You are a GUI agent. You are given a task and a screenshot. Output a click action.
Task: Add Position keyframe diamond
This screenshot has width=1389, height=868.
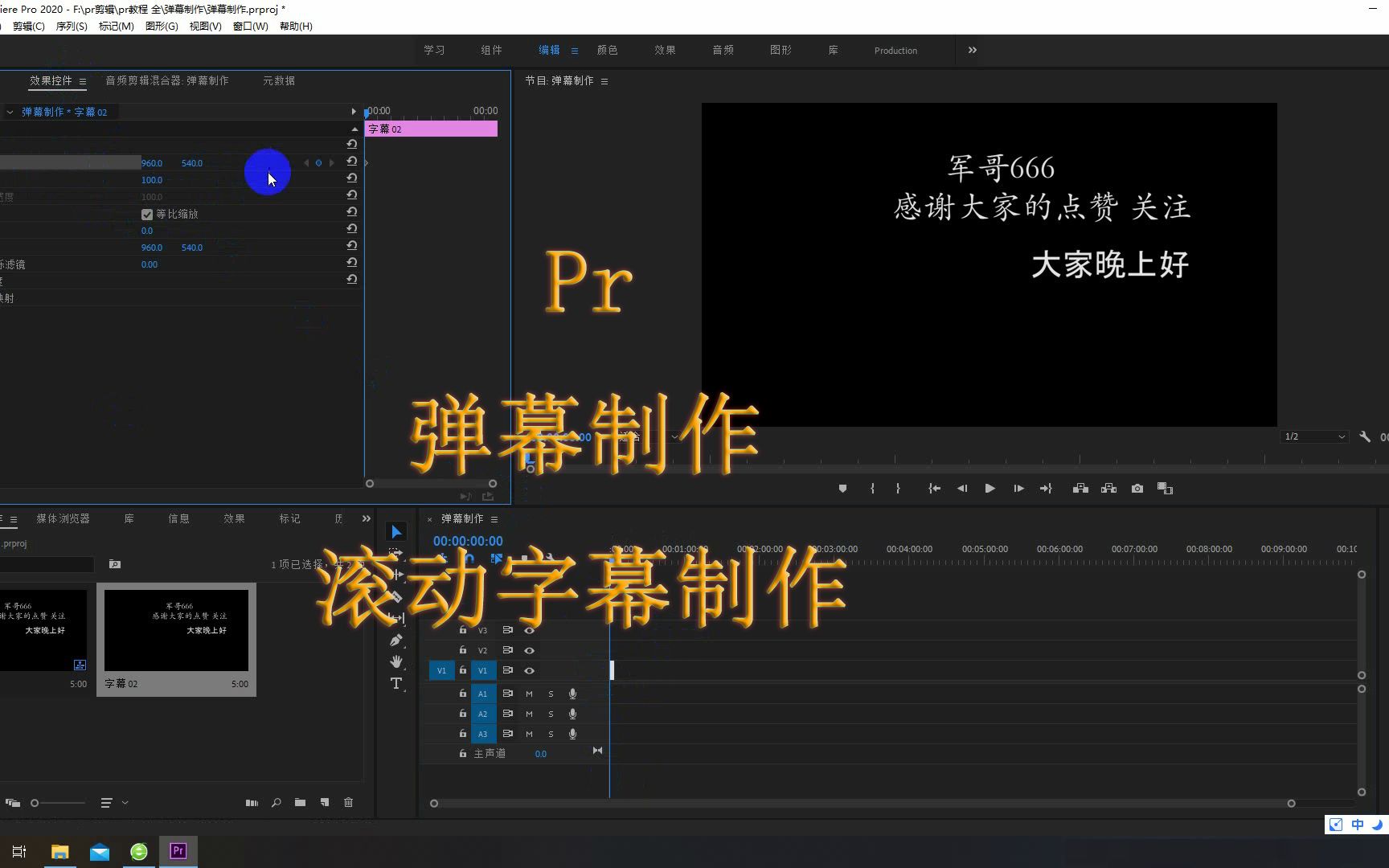[x=318, y=163]
